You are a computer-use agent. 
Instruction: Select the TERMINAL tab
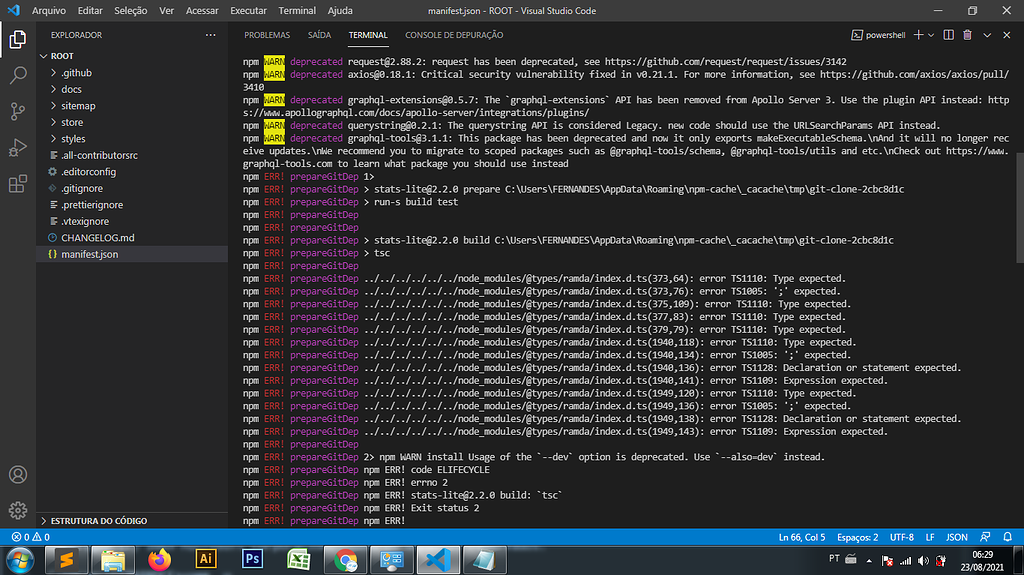click(368, 35)
